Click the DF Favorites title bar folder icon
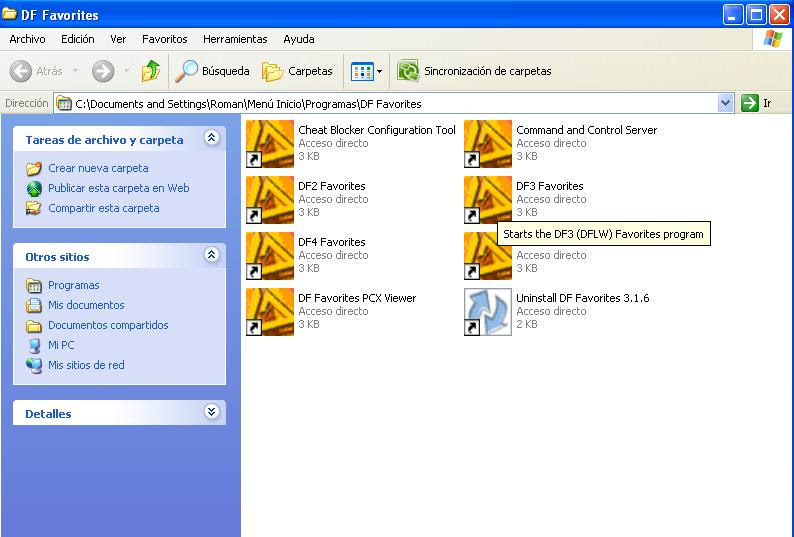This screenshot has width=794, height=537. pyautogui.click(x=9, y=14)
